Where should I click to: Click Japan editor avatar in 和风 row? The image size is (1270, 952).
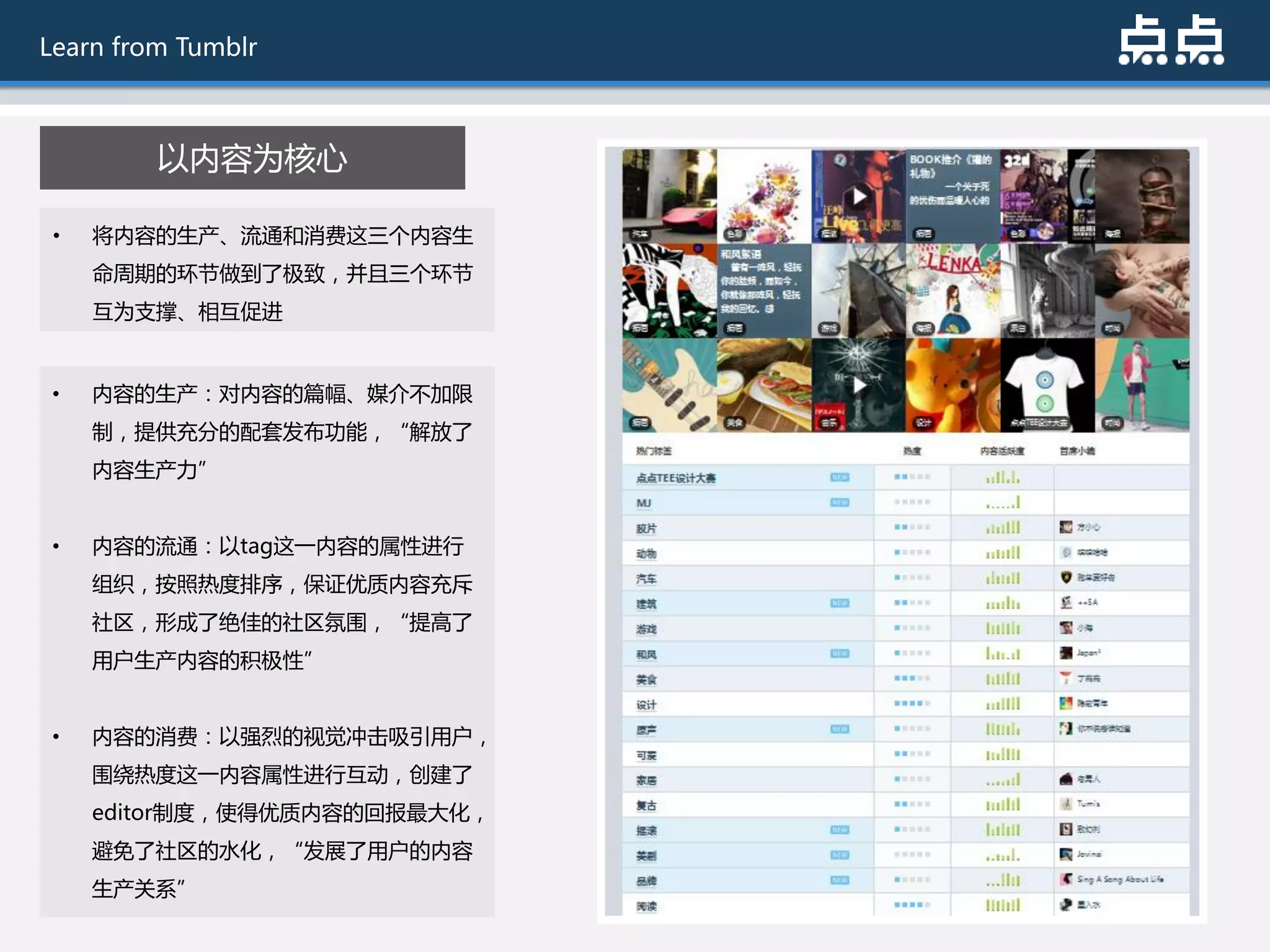(x=1066, y=653)
